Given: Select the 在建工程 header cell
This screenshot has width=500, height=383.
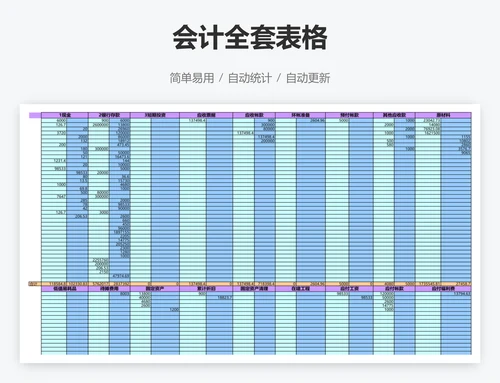Looking at the screenshot, I should point(301,289).
